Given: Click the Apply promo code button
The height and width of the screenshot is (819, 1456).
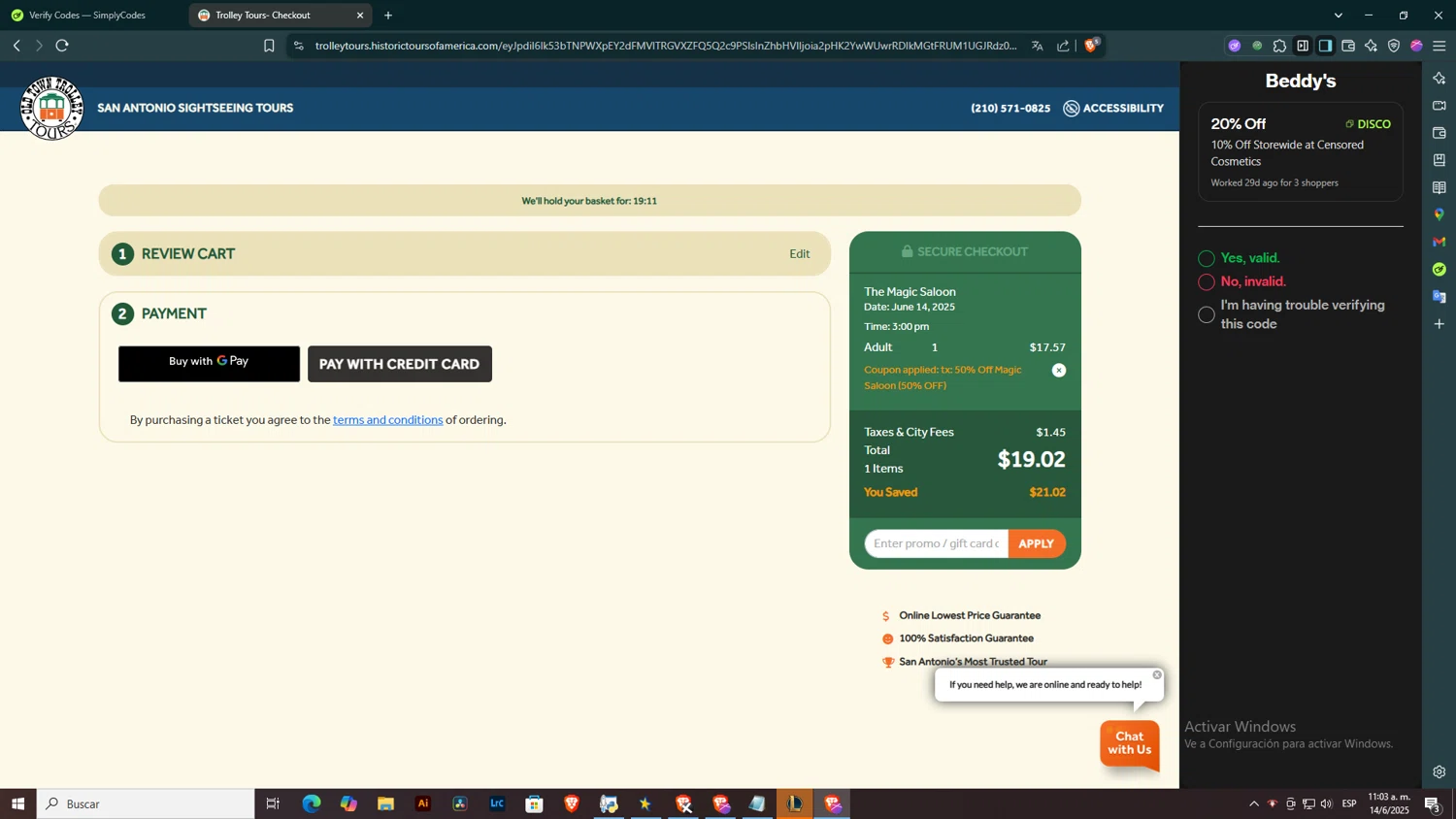Looking at the screenshot, I should [x=1037, y=543].
